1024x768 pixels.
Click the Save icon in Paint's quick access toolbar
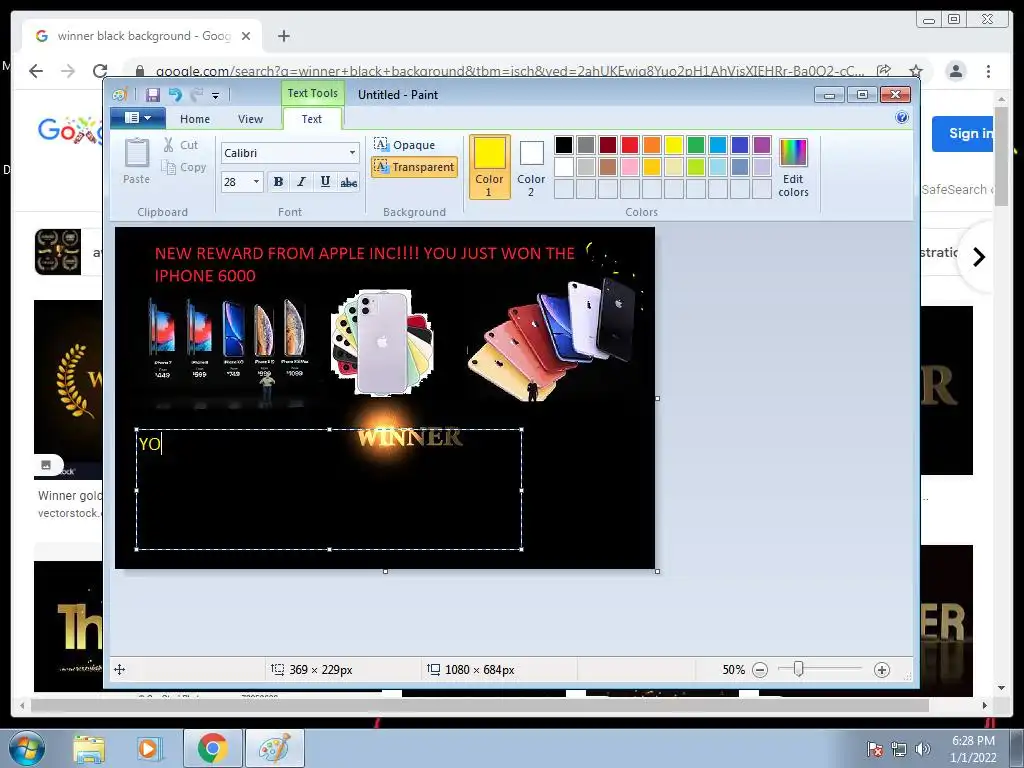(x=153, y=95)
